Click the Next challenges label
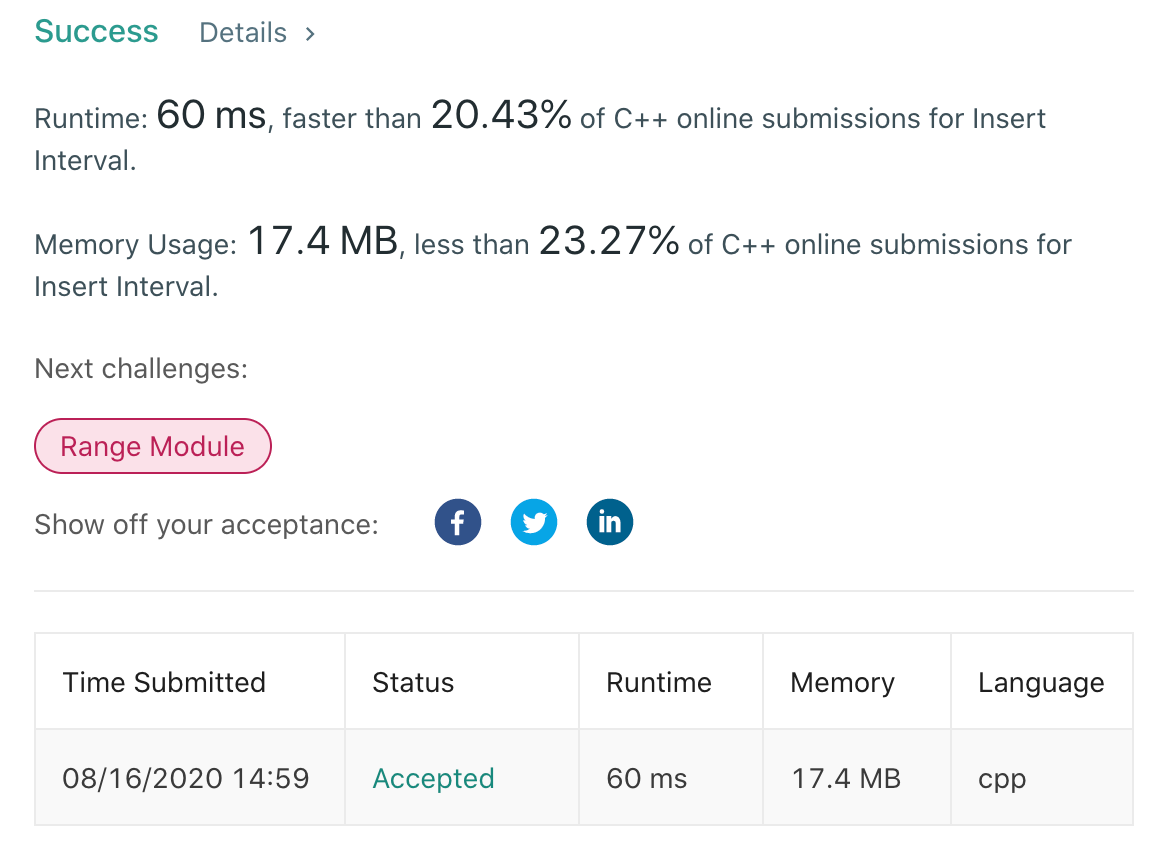The image size is (1168, 856). click(x=141, y=368)
